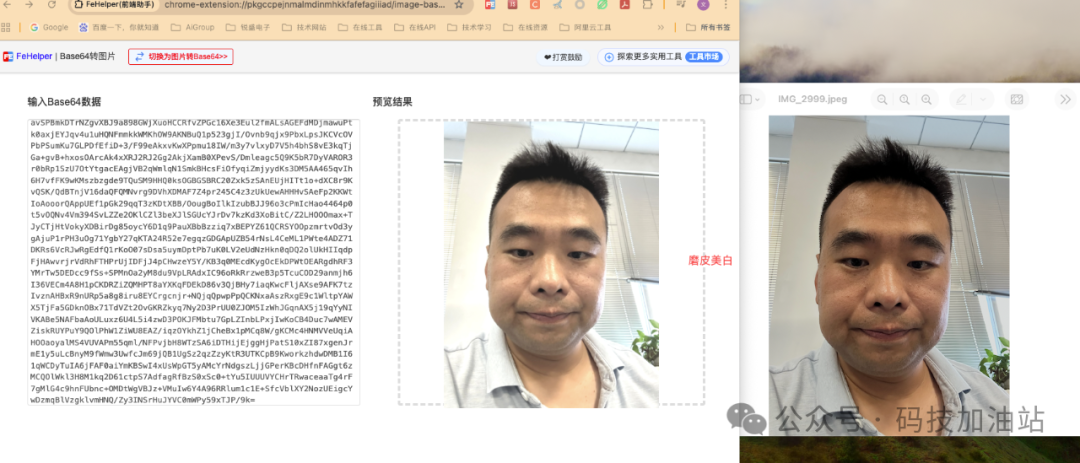
Task: Click the decoded preview image in FeHelper
Action: click(551, 264)
